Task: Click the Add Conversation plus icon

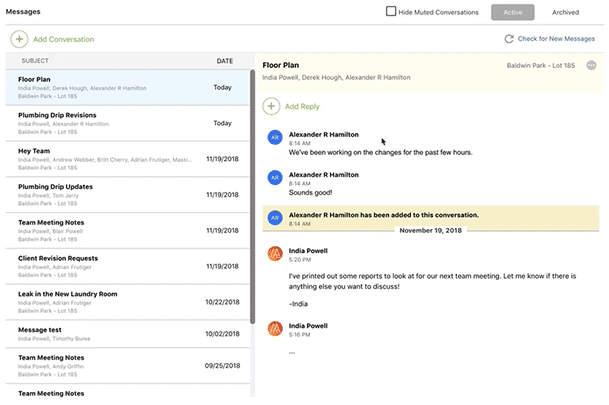Action: tap(19, 39)
